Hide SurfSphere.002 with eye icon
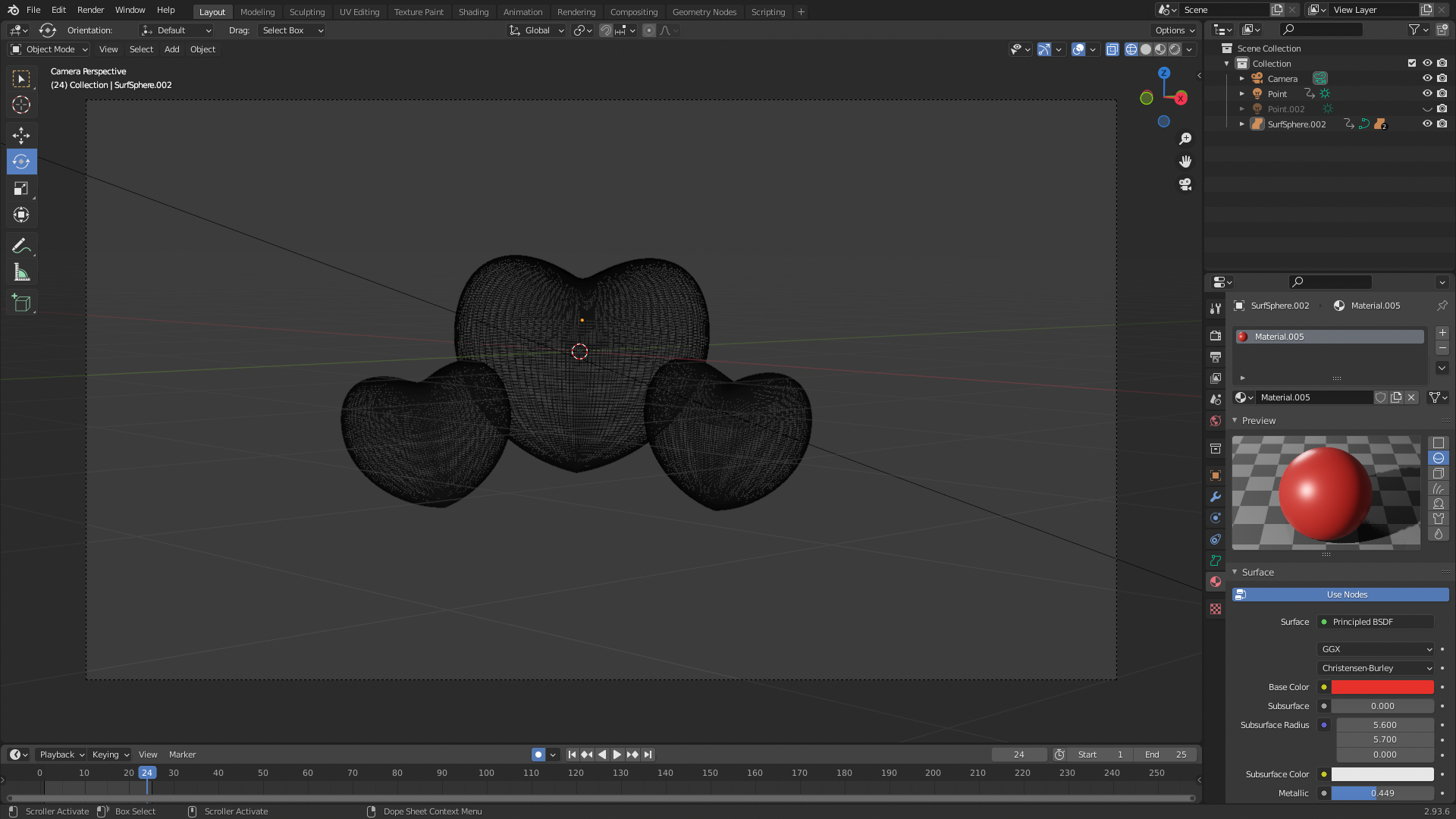The width and height of the screenshot is (1456, 819). [x=1426, y=124]
